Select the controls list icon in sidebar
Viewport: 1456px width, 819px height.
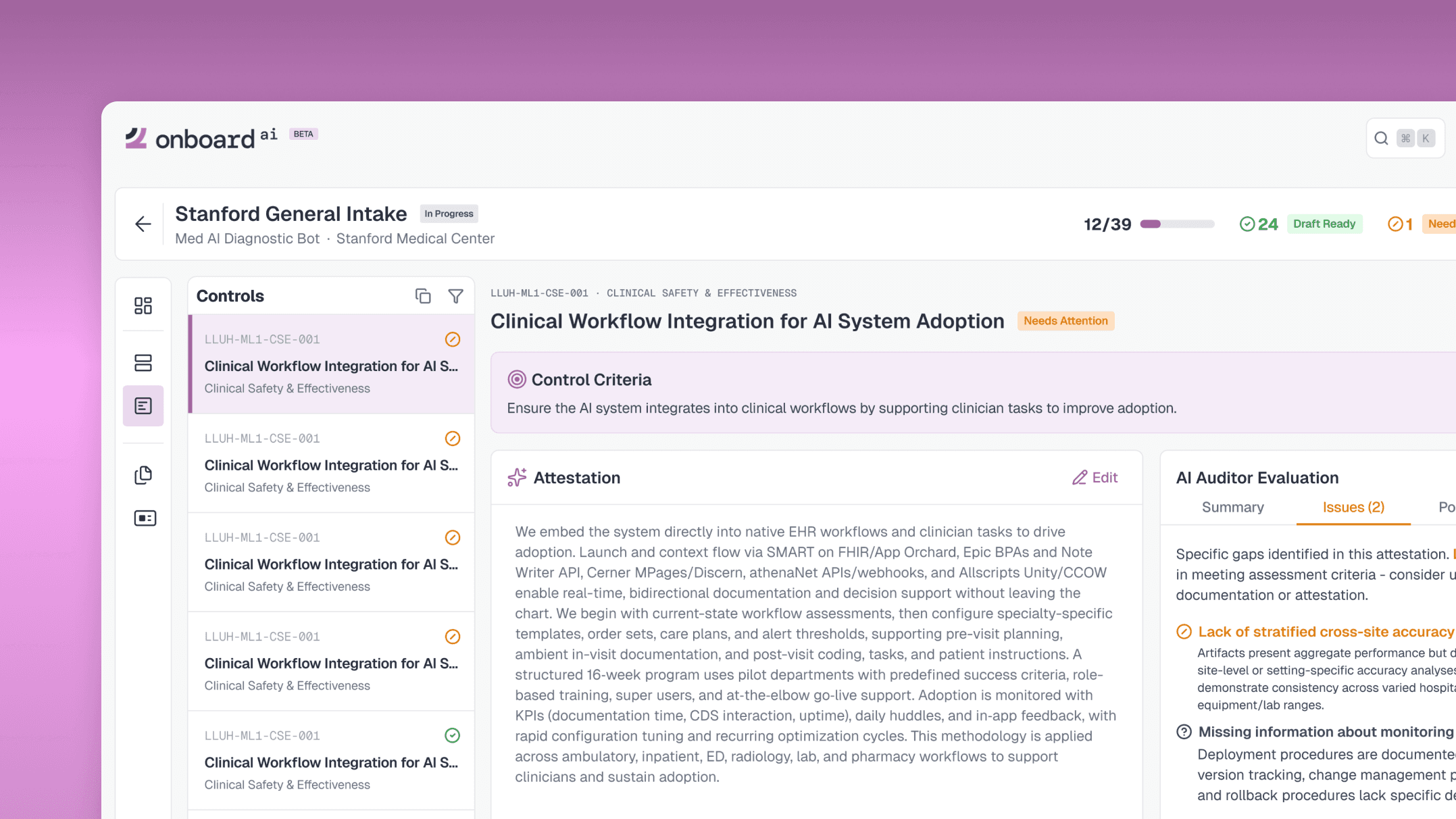tap(143, 406)
